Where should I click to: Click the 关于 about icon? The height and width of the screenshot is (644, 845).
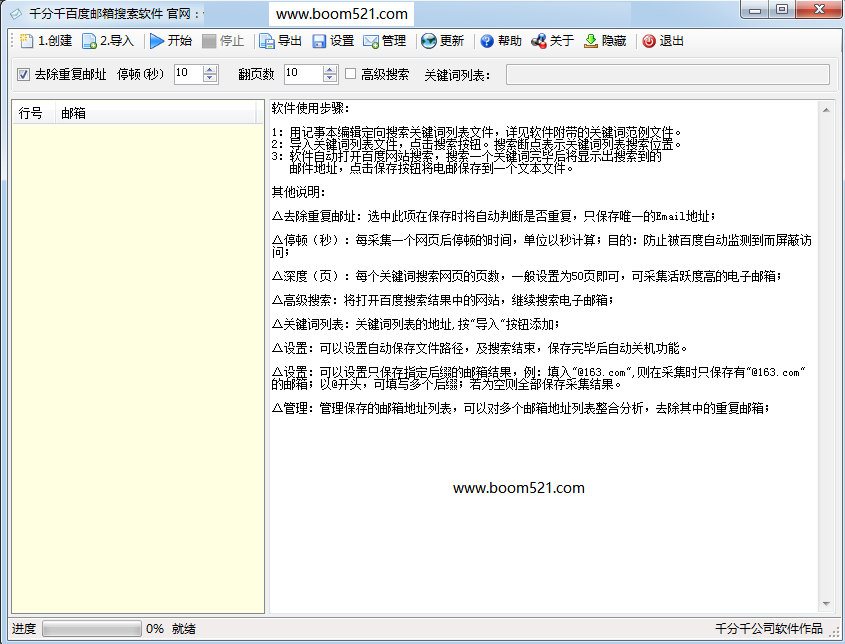(x=538, y=41)
